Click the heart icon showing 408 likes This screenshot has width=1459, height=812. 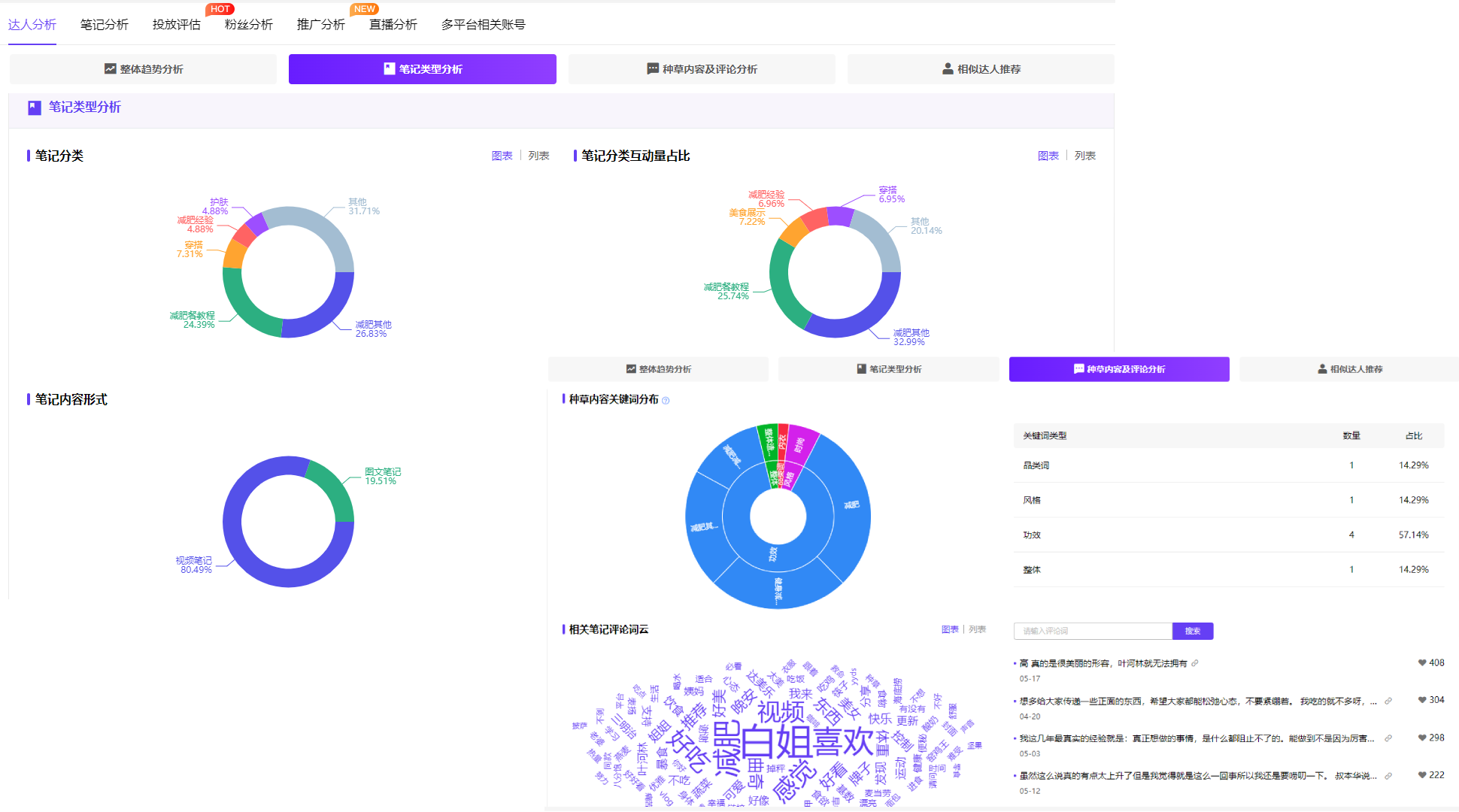pos(1422,662)
